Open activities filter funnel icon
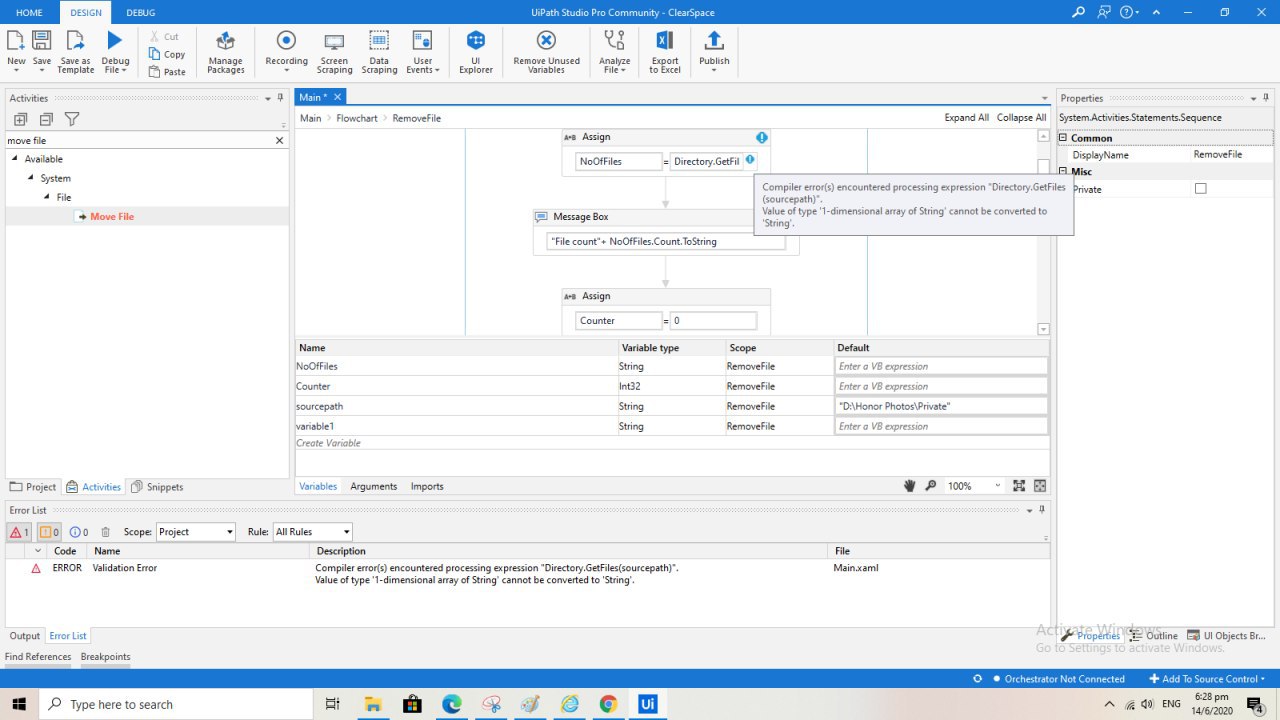1280x720 pixels. pyautogui.click(x=72, y=119)
